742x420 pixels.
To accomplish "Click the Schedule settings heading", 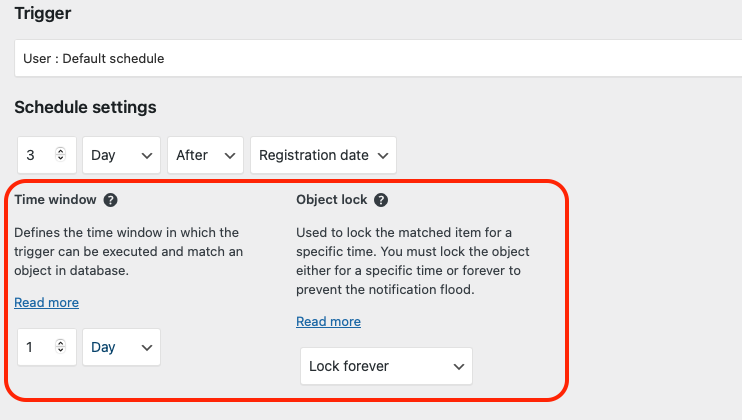I will (85, 107).
